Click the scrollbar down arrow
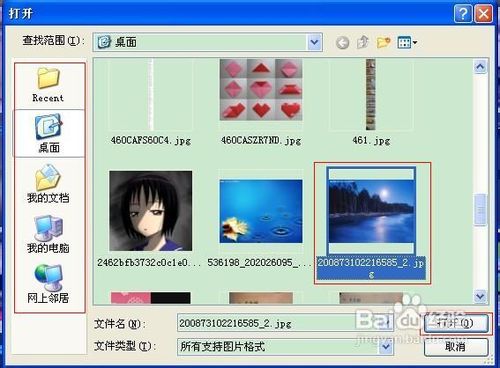The height and width of the screenshot is (368, 500). tap(480, 296)
